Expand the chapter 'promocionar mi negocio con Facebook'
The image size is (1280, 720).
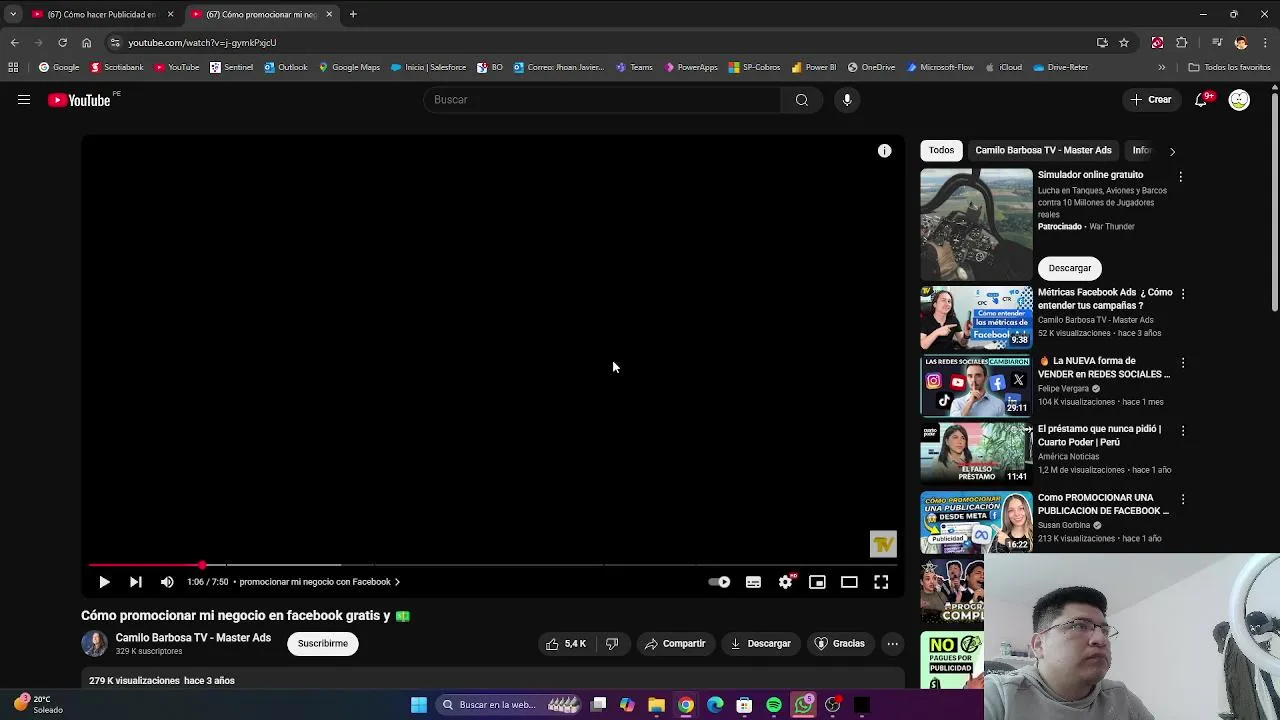click(320, 582)
